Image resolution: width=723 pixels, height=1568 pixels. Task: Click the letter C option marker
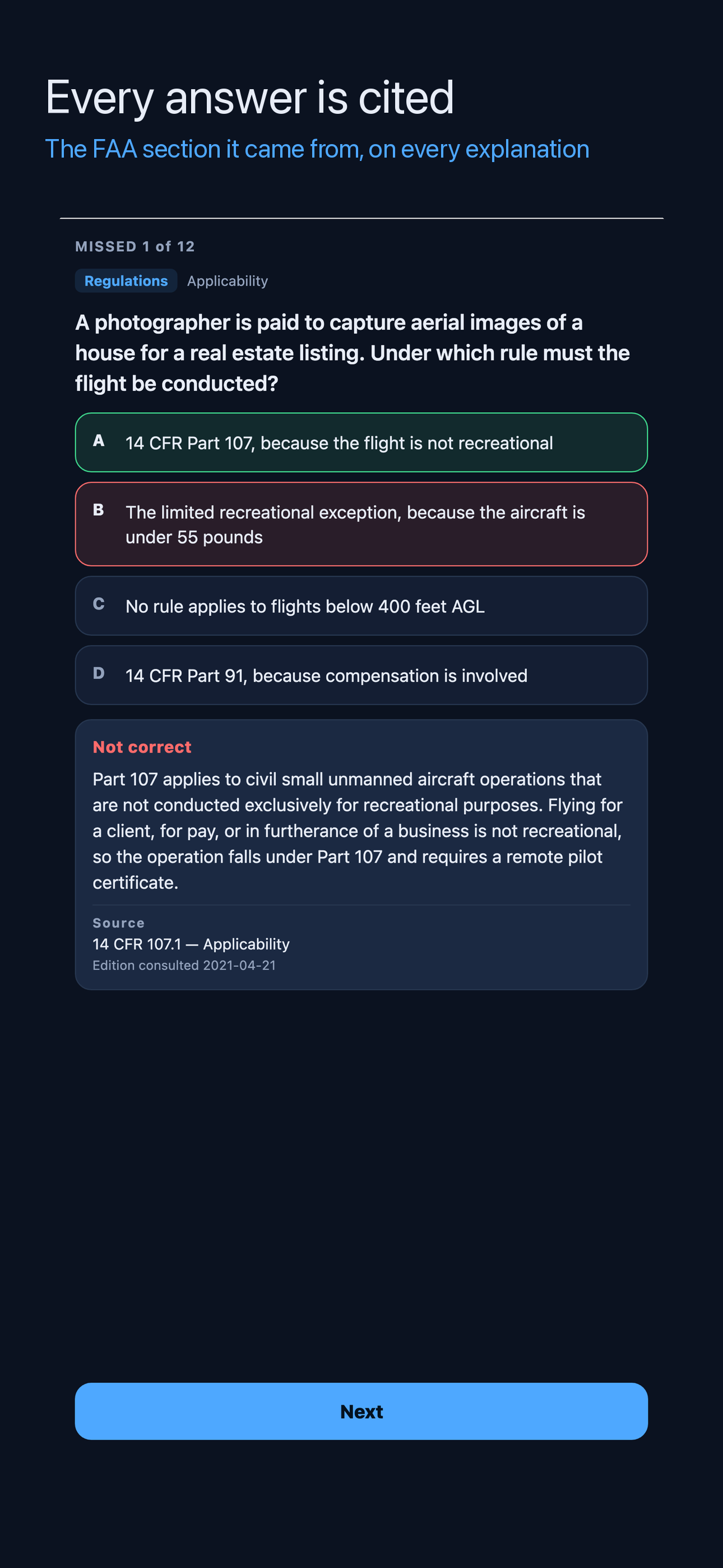pos(99,604)
